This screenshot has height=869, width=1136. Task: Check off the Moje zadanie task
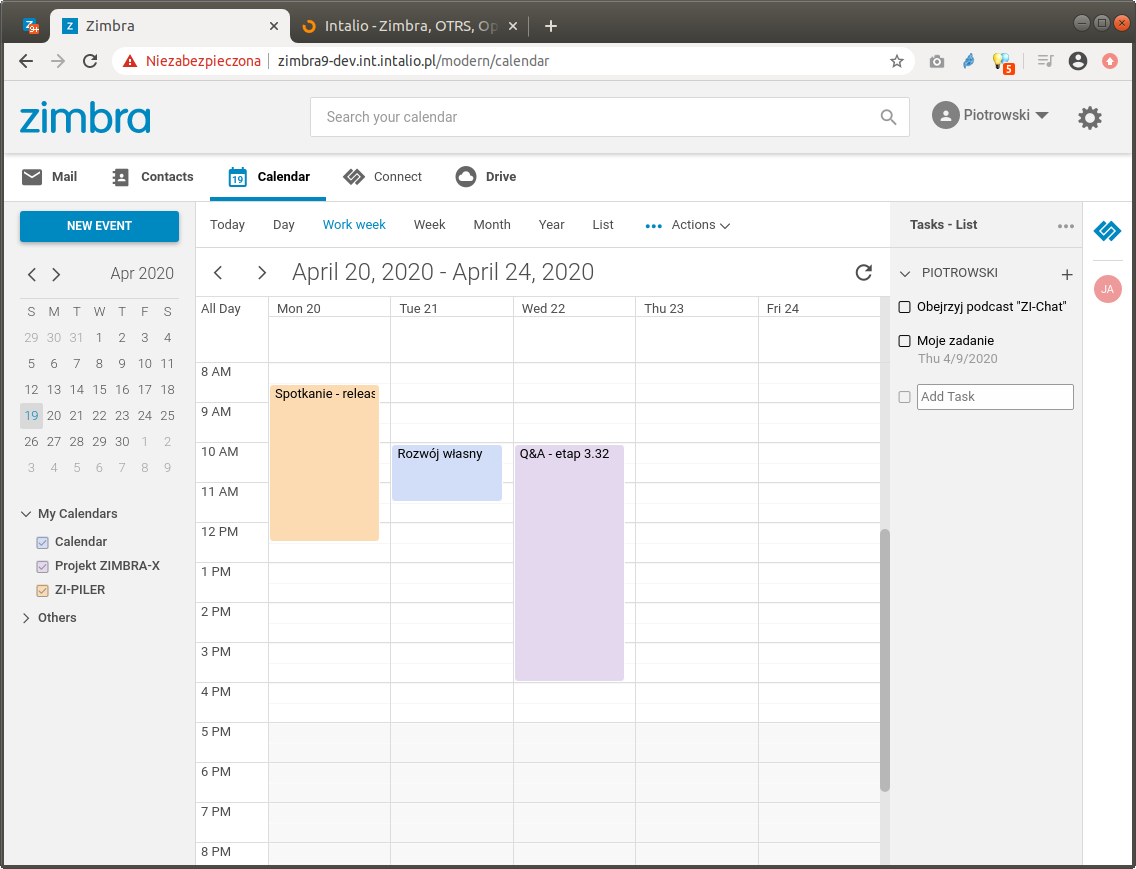(x=904, y=341)
